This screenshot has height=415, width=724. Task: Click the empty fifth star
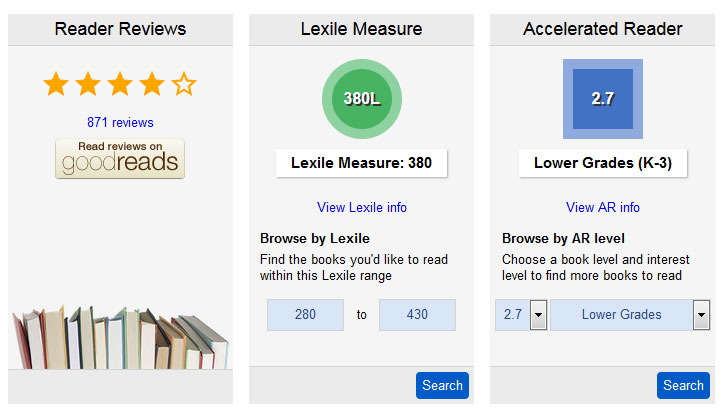(184, 84)
